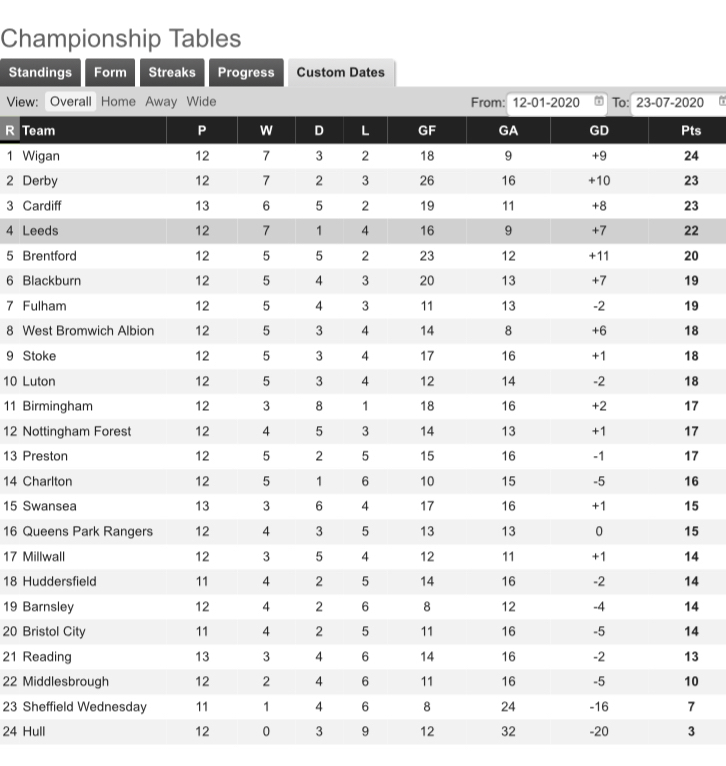Click the R rank column header
This screenshot has height=766, width=726.
10,130
